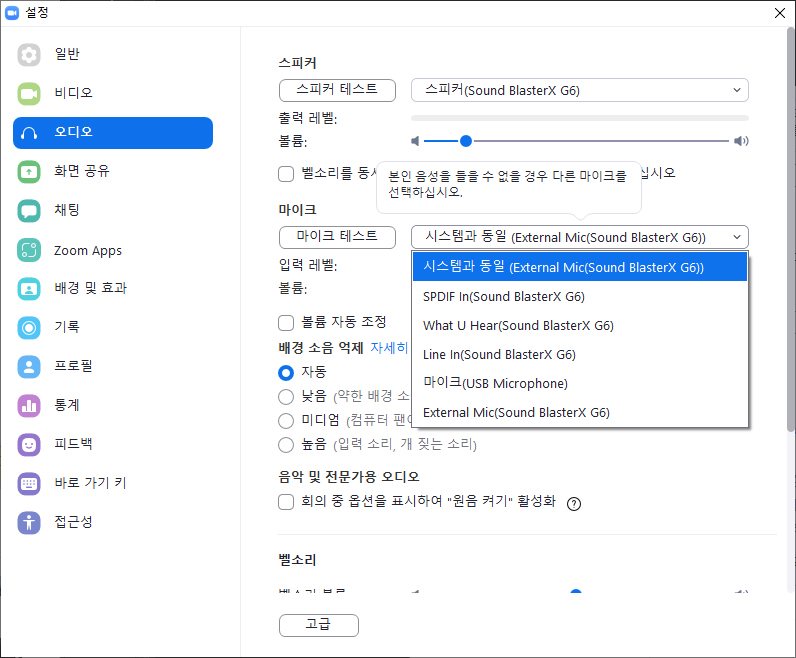Click the 화면 공유 icon

29,172
